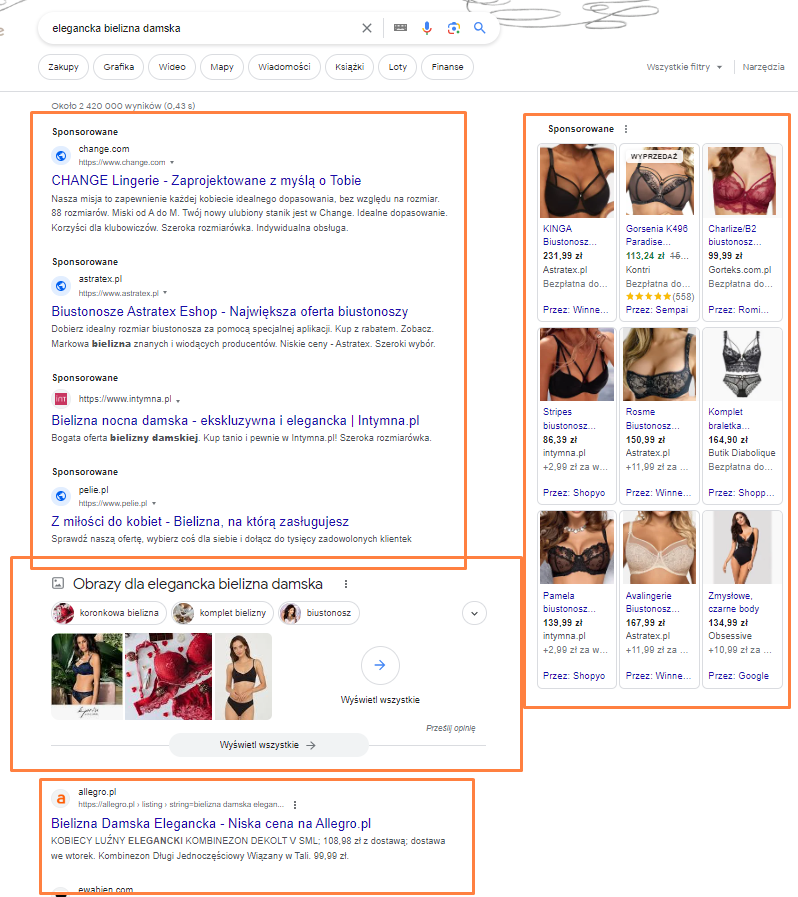
Task: Open the Pamela biustonosz product image
Action: [577, 547]
